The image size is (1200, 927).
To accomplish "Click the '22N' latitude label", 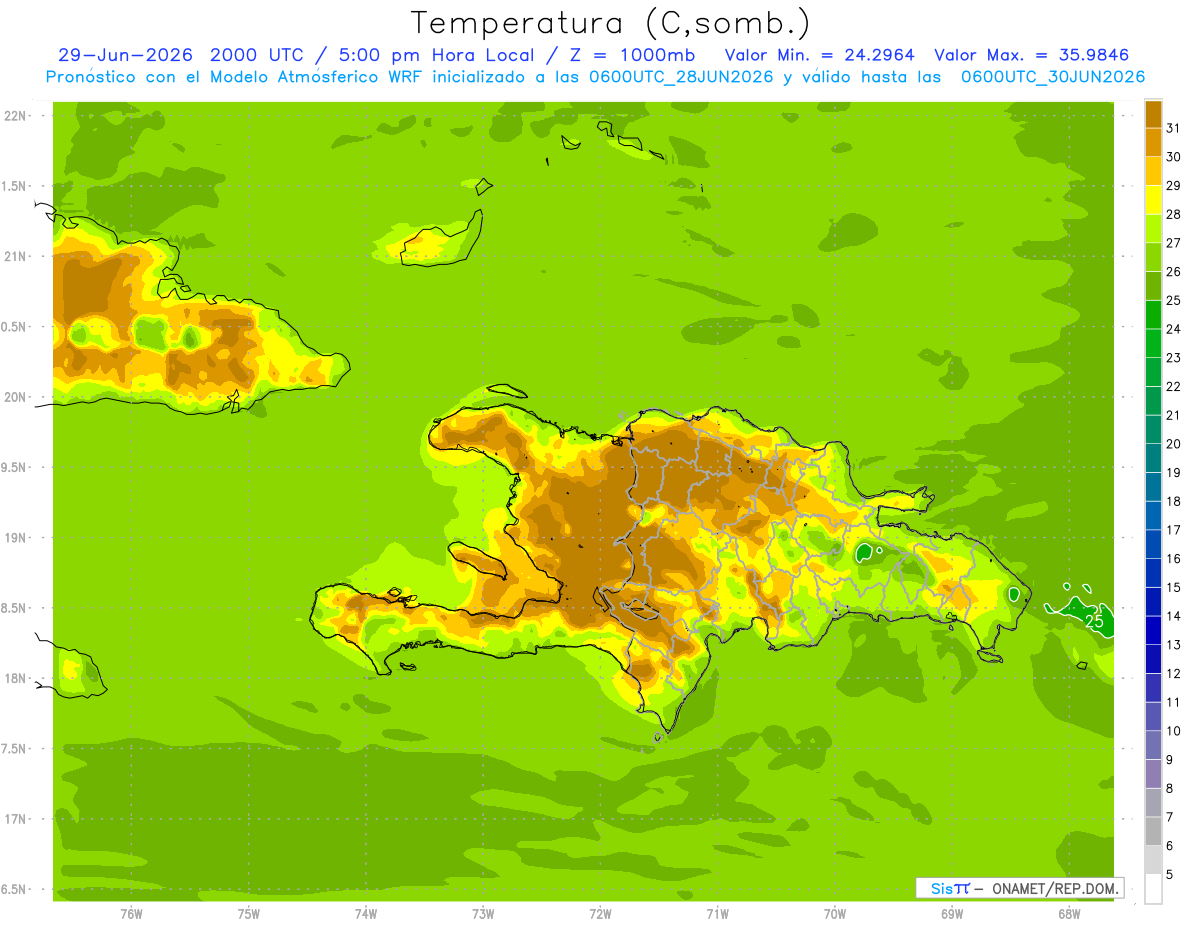I will 16,116.
